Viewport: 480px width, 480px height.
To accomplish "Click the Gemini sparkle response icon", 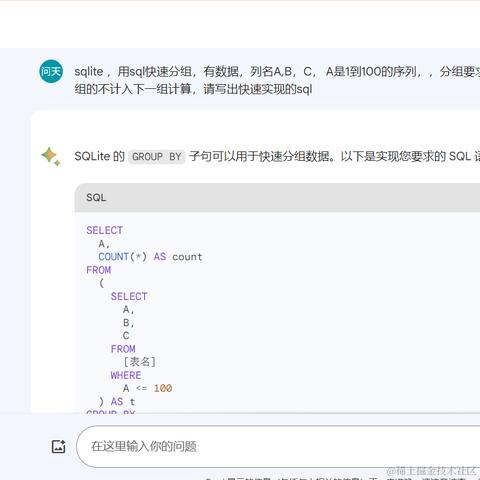I will click(x=51, y=156).
